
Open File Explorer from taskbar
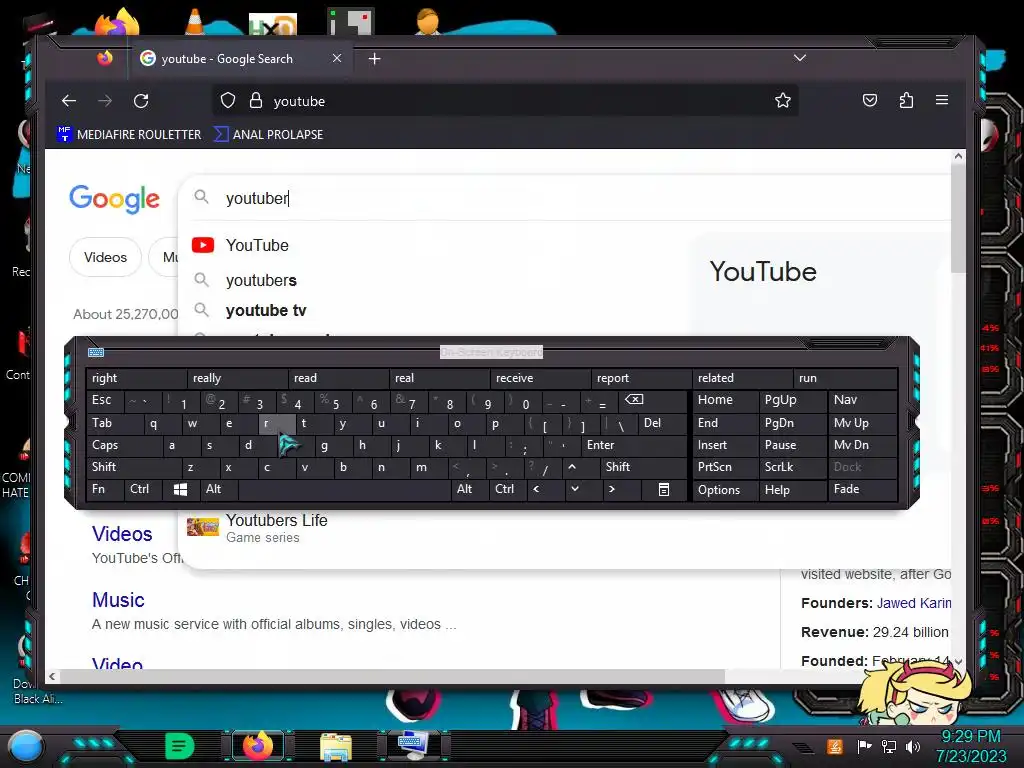(336, 747)
